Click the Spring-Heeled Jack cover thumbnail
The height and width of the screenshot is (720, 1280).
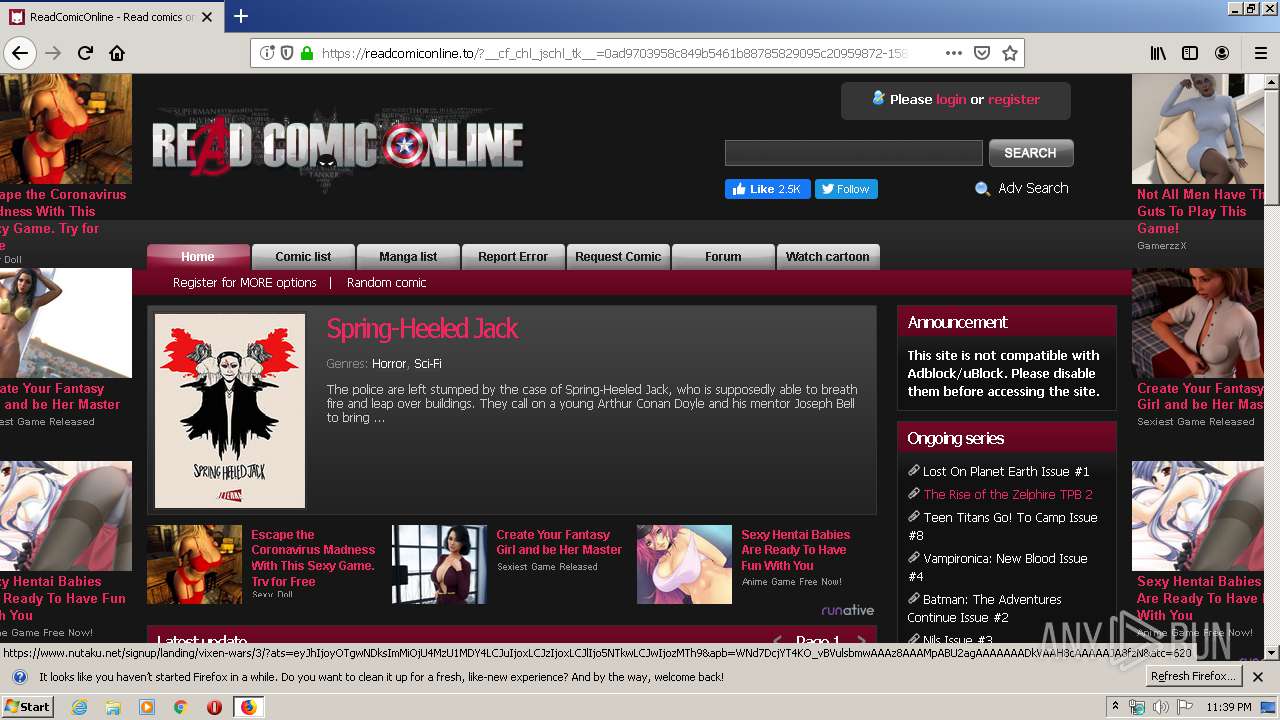tap(230, 411)
